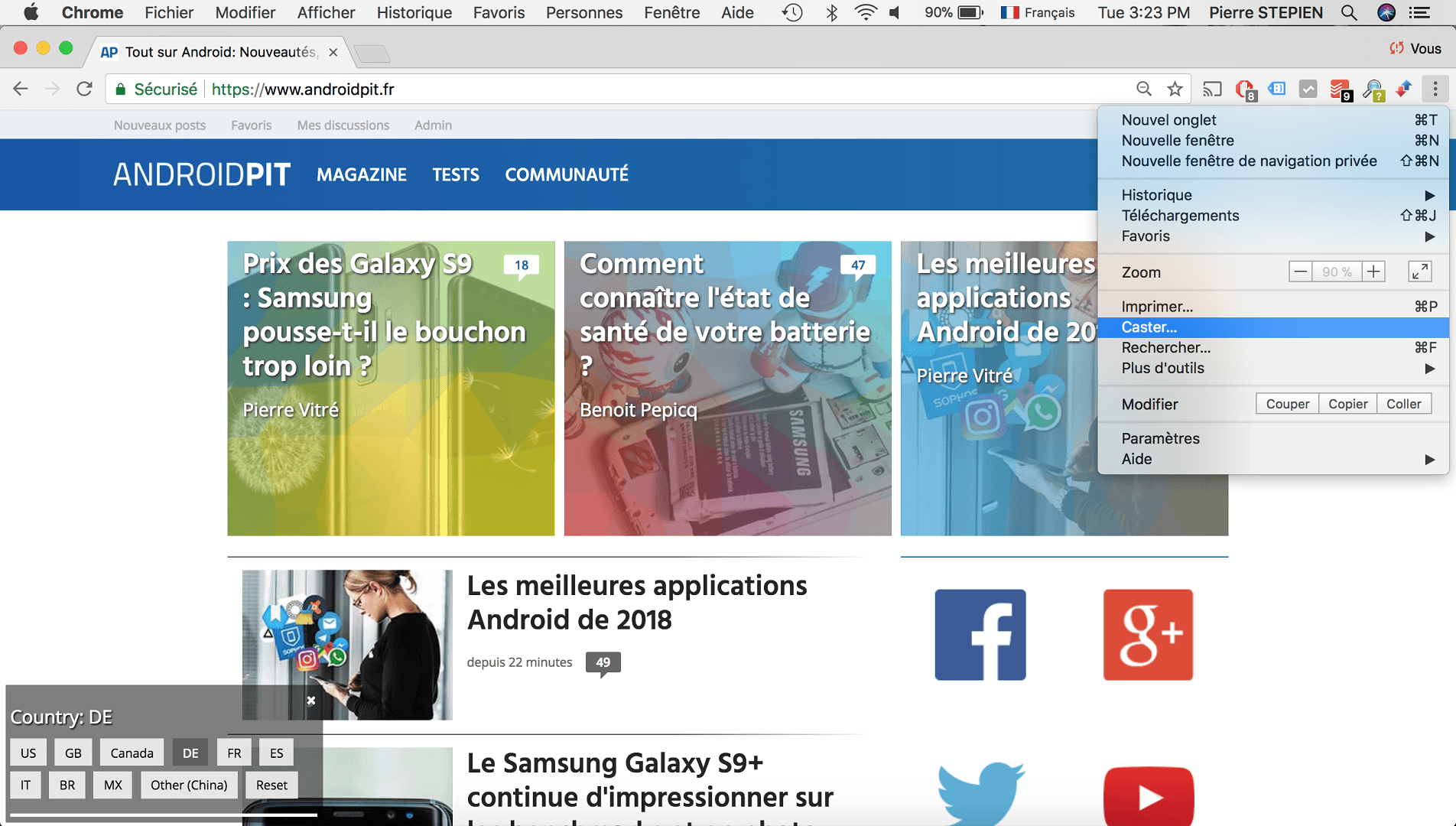
Task: Enter fullscreen via the Zoom row icon
Action: (1420, 271)
